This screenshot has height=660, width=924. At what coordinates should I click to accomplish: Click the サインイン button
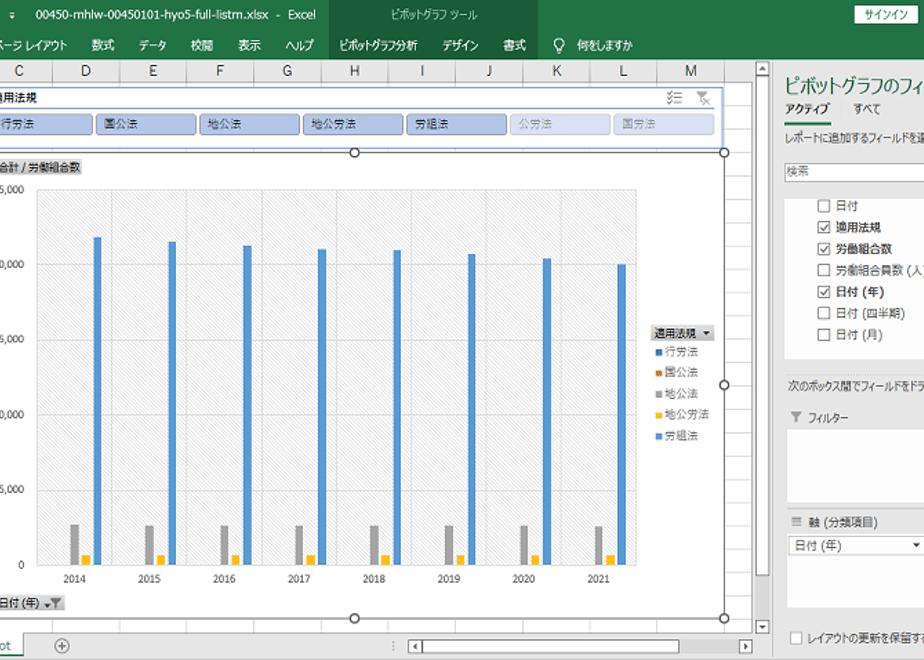(x=886, y=15)
